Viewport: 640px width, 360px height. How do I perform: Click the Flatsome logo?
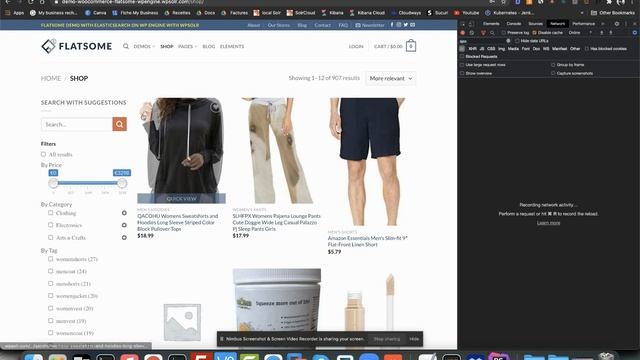point(77,46)
